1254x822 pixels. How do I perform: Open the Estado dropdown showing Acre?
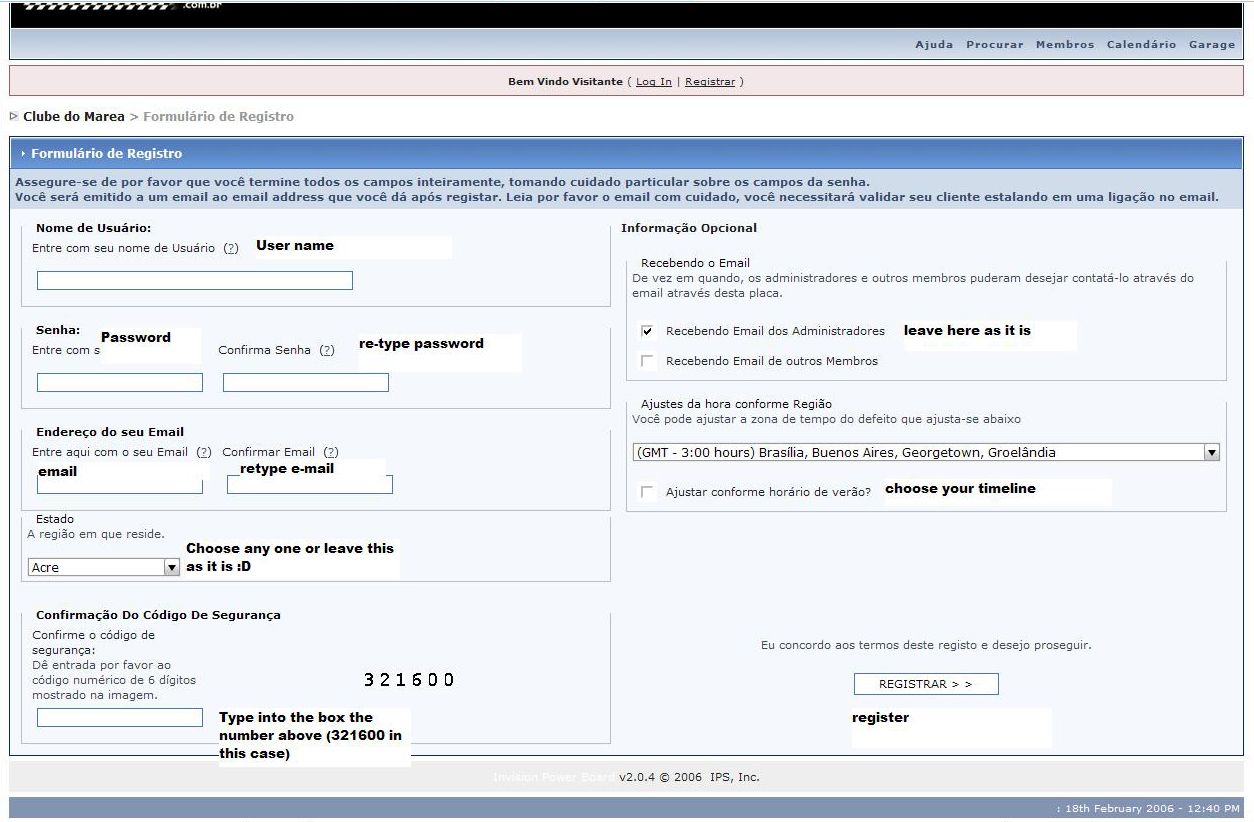click(x=103, y=567)
